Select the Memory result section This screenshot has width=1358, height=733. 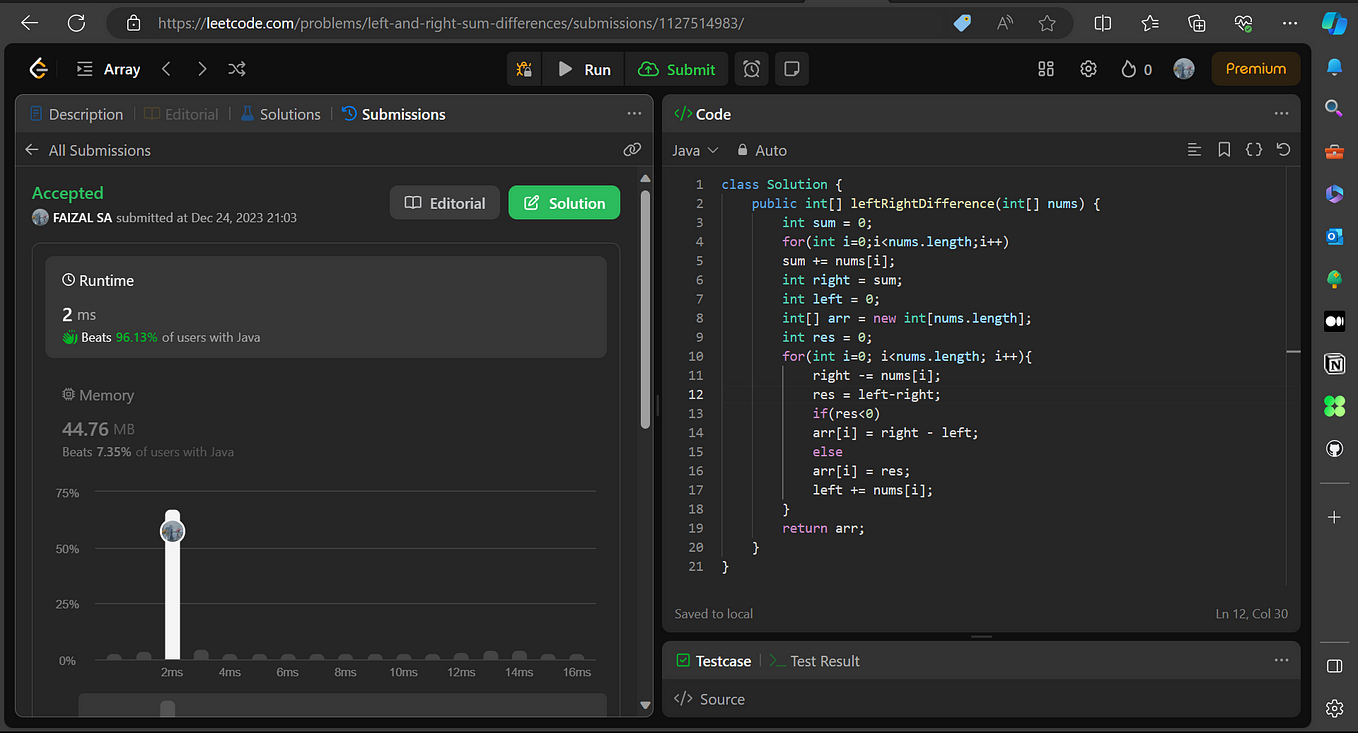click(326, 425)
